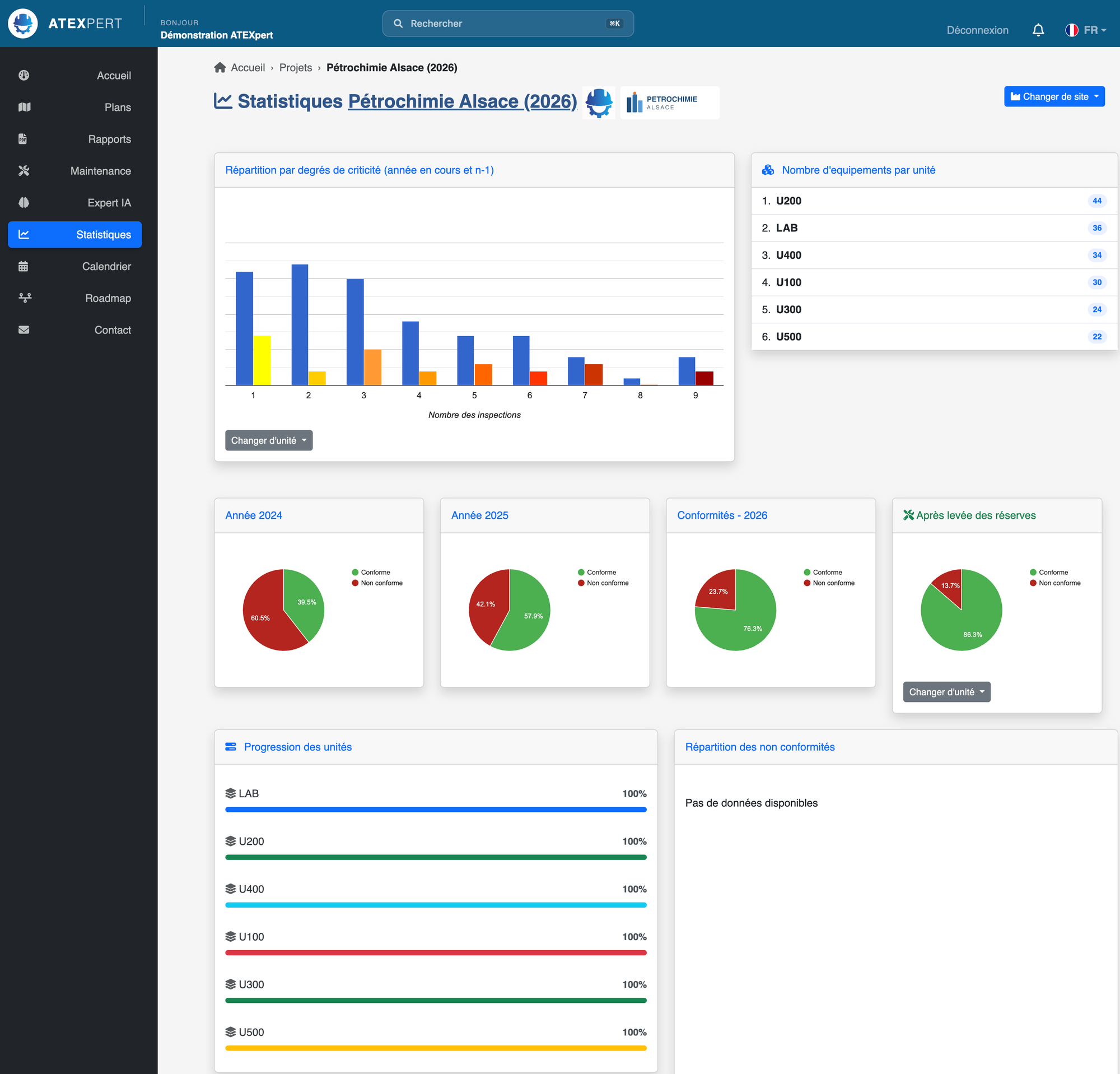Click the Contact envelope sidebar icon
The width and height of the screenshot is (1120, 1074).
pyautogui.click(x=24, y=330)
